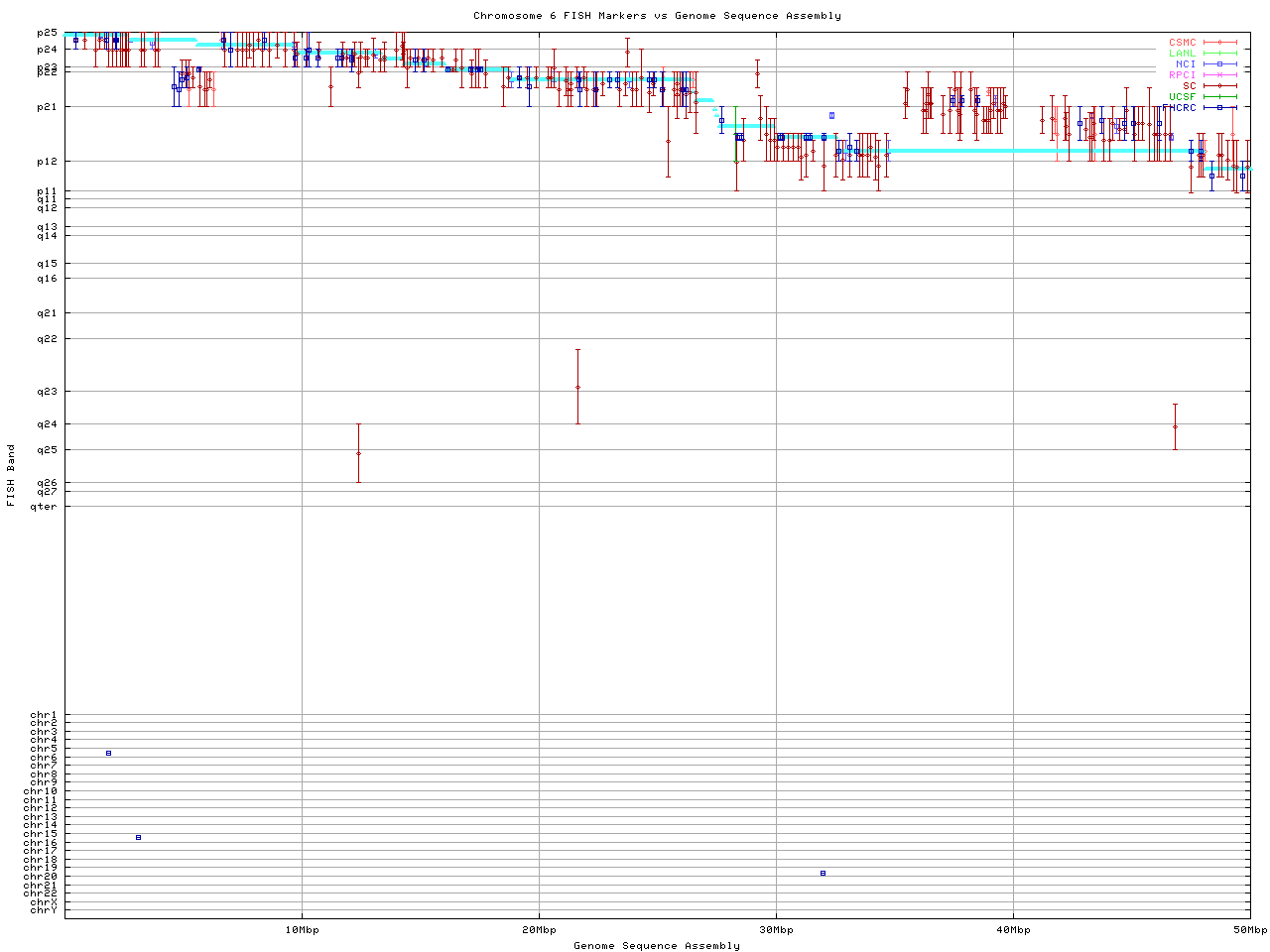Click the RPCI legend cross marker
This screenshot has width=1270, height=952.
pos(1219,75)
